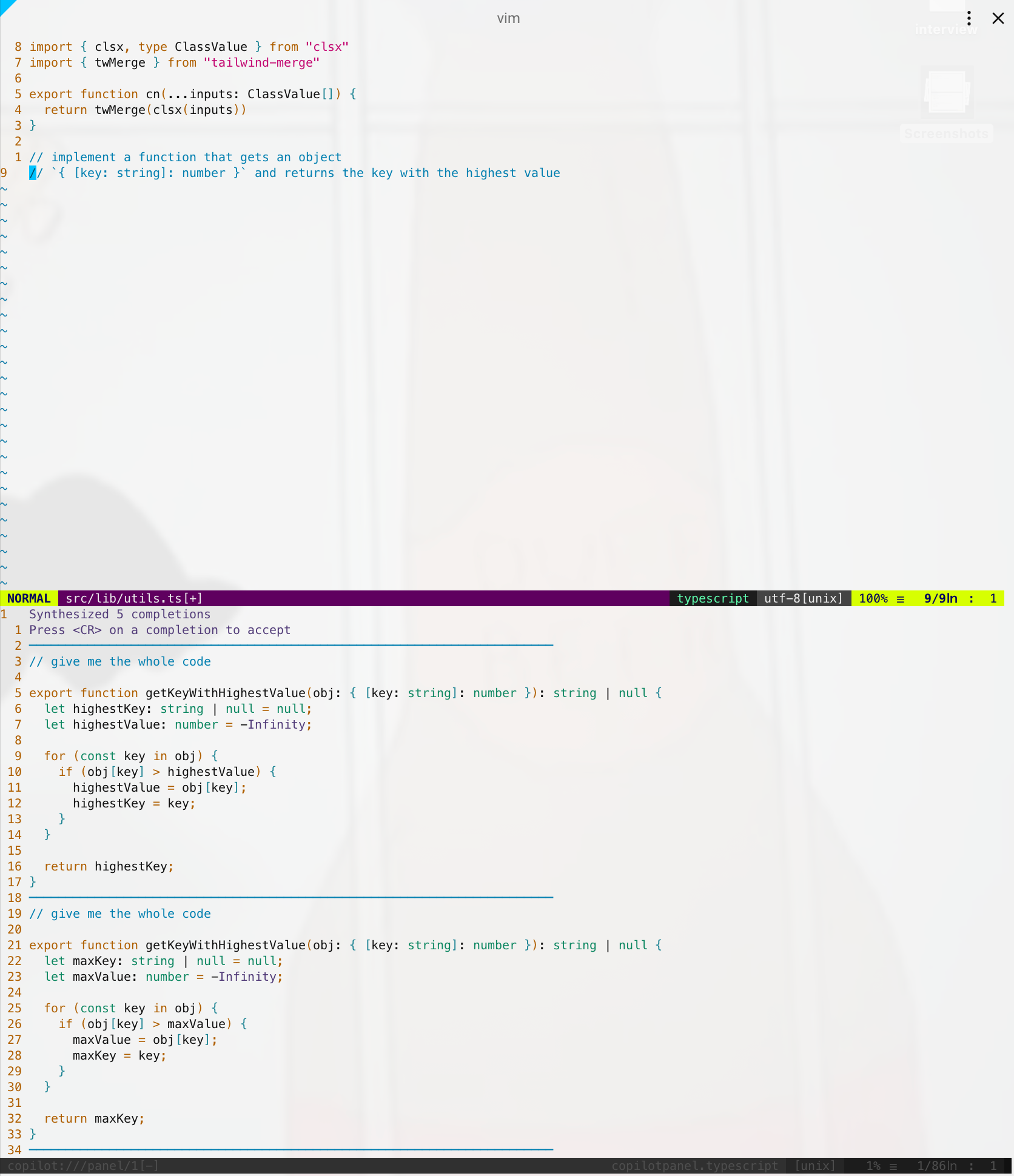This screenshot has height=1176, width=1014.
Task: Click the copilot://panel/1 buffer name
Action: pyautogui.click(x=83, y=1166)
